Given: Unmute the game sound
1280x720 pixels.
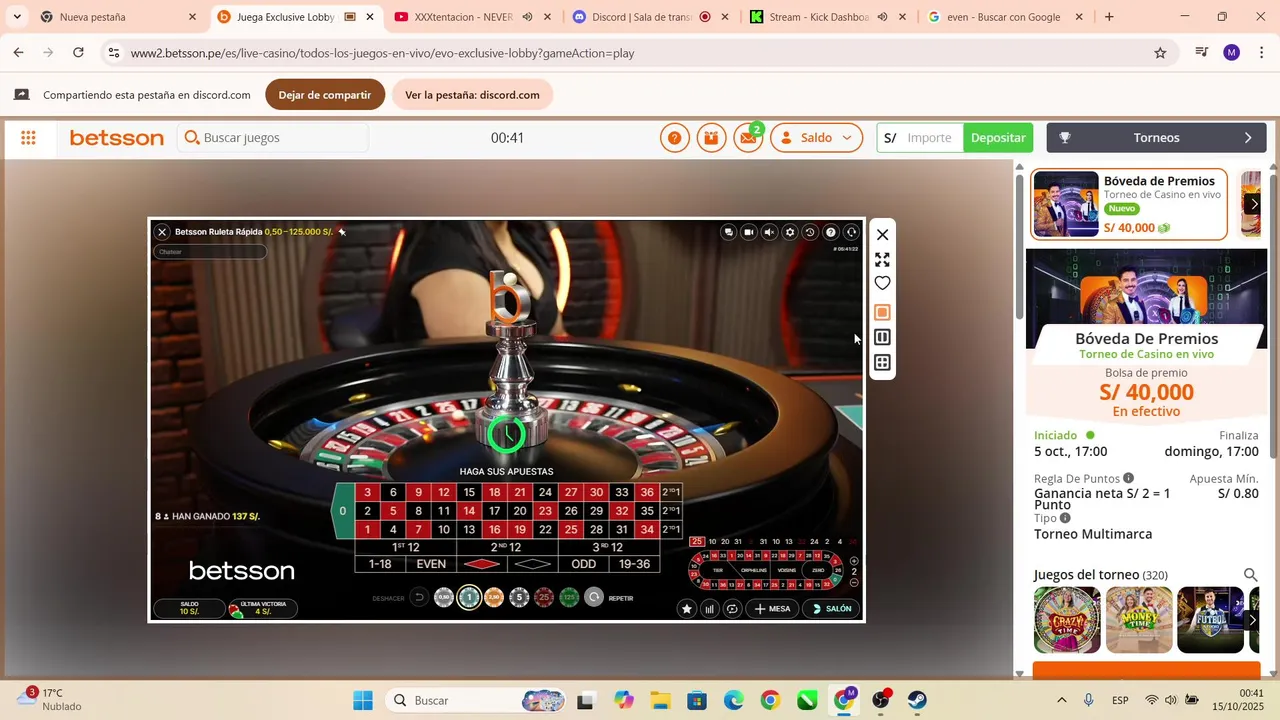Looking at the screenshot, I should click(x=769, y=232).
